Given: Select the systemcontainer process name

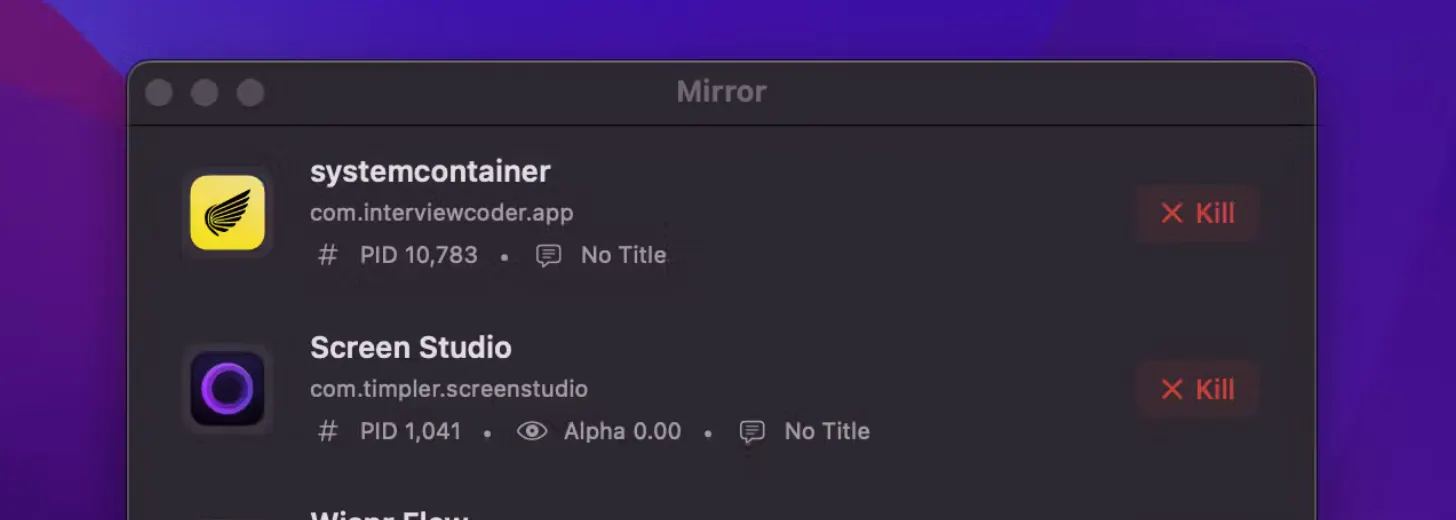Looking at the screenshot, I should (x=430, y=171).
